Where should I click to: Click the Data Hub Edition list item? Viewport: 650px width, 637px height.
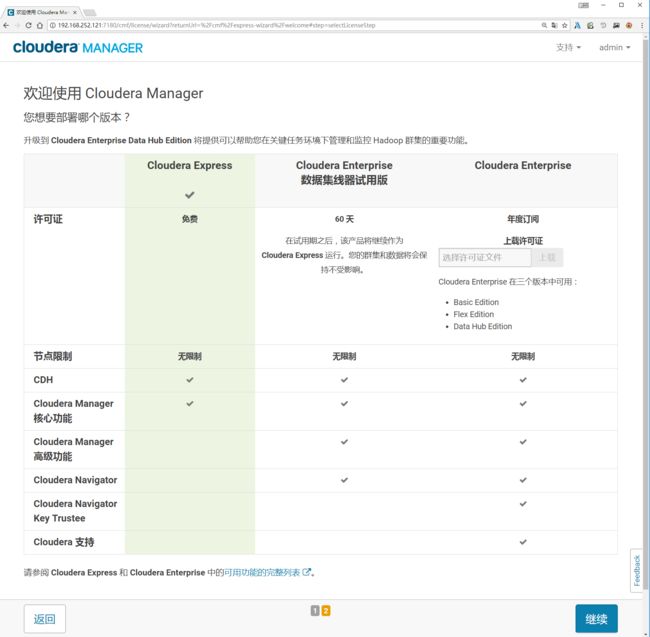coord(483,326)
